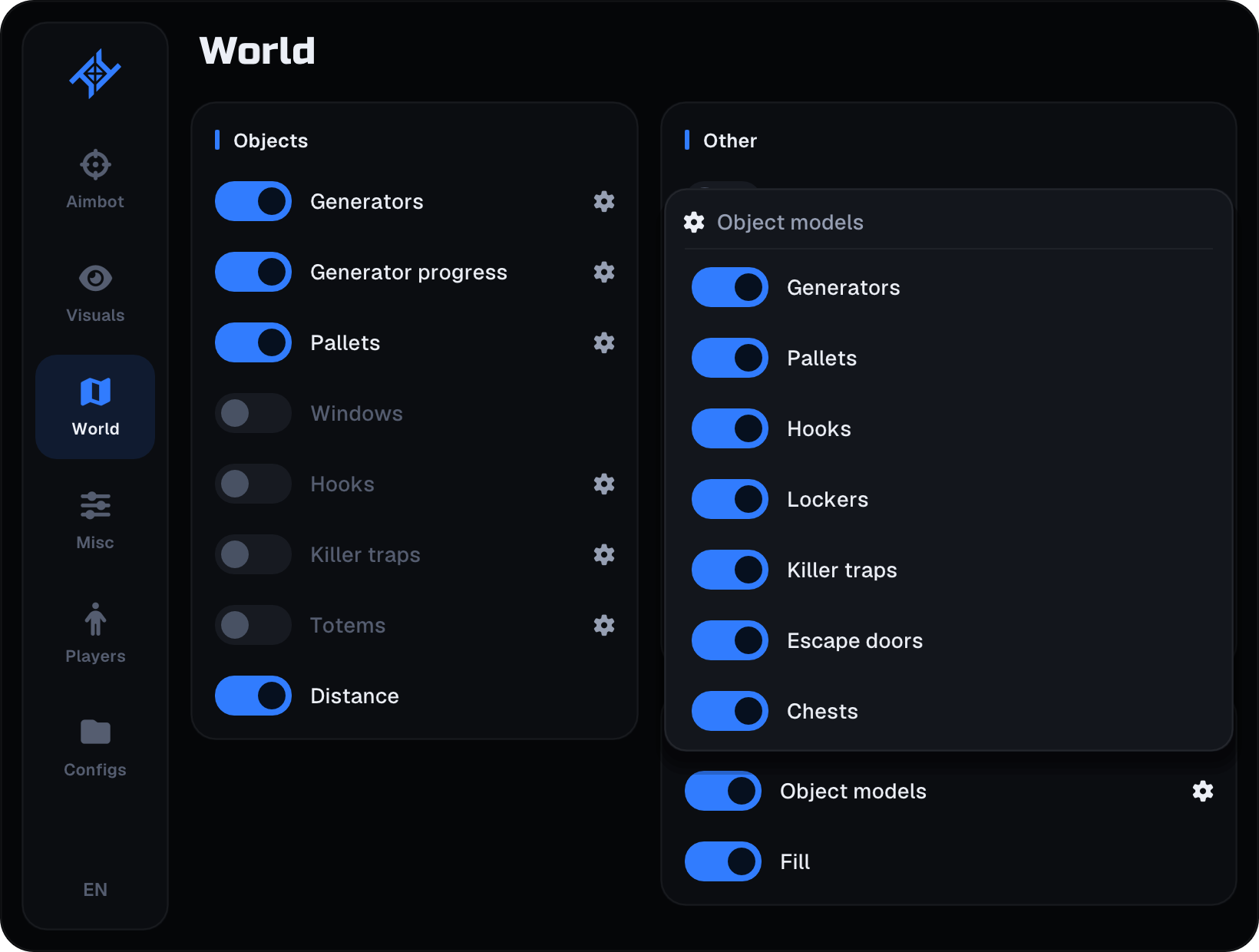Open Totems settings gear
1259x952 pixels.
(x=604, y=625)
